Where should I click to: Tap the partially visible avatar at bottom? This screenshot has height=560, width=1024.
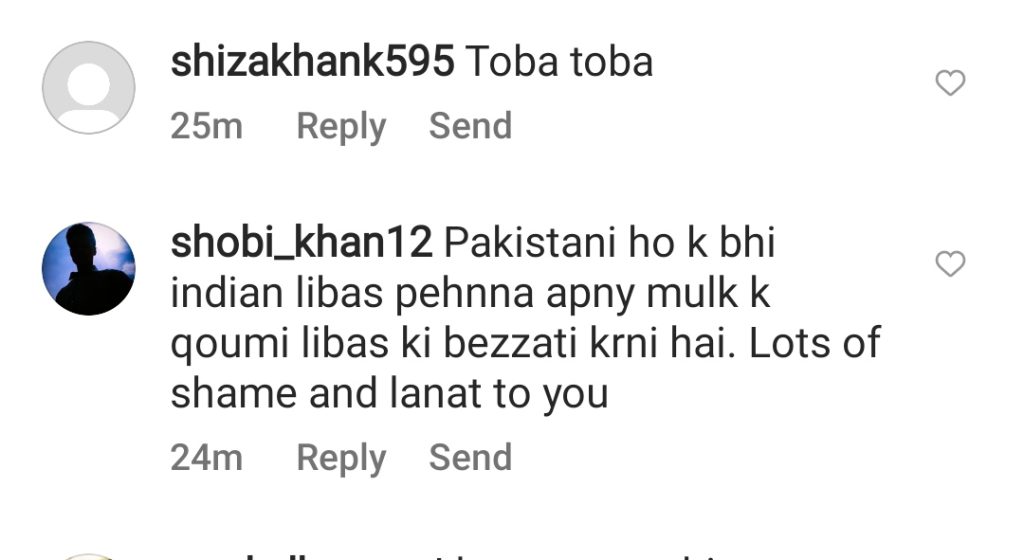[x=89, y=557]
